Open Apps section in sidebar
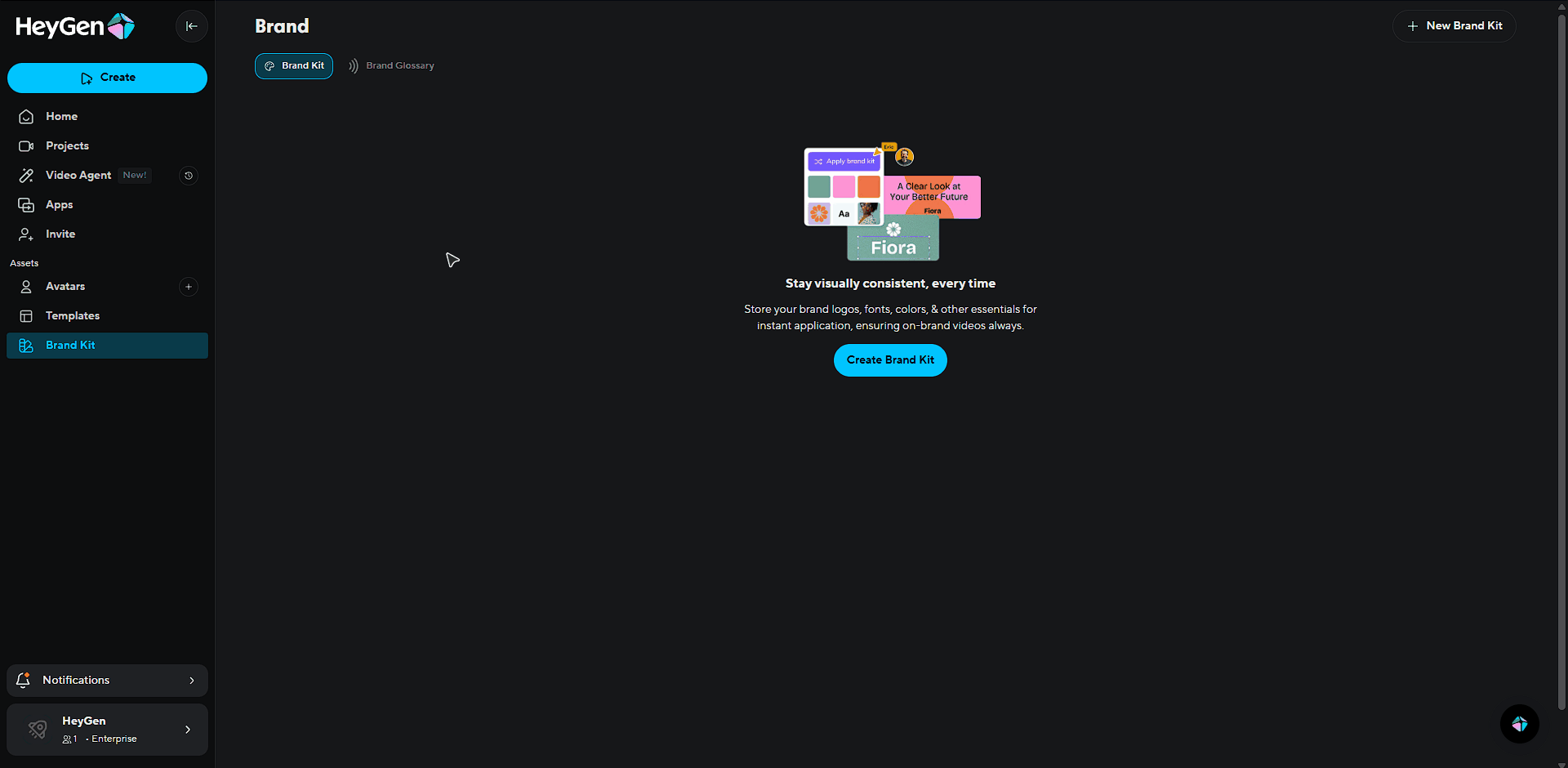Viewport: 1568px width, 768px height. (59, 205)
